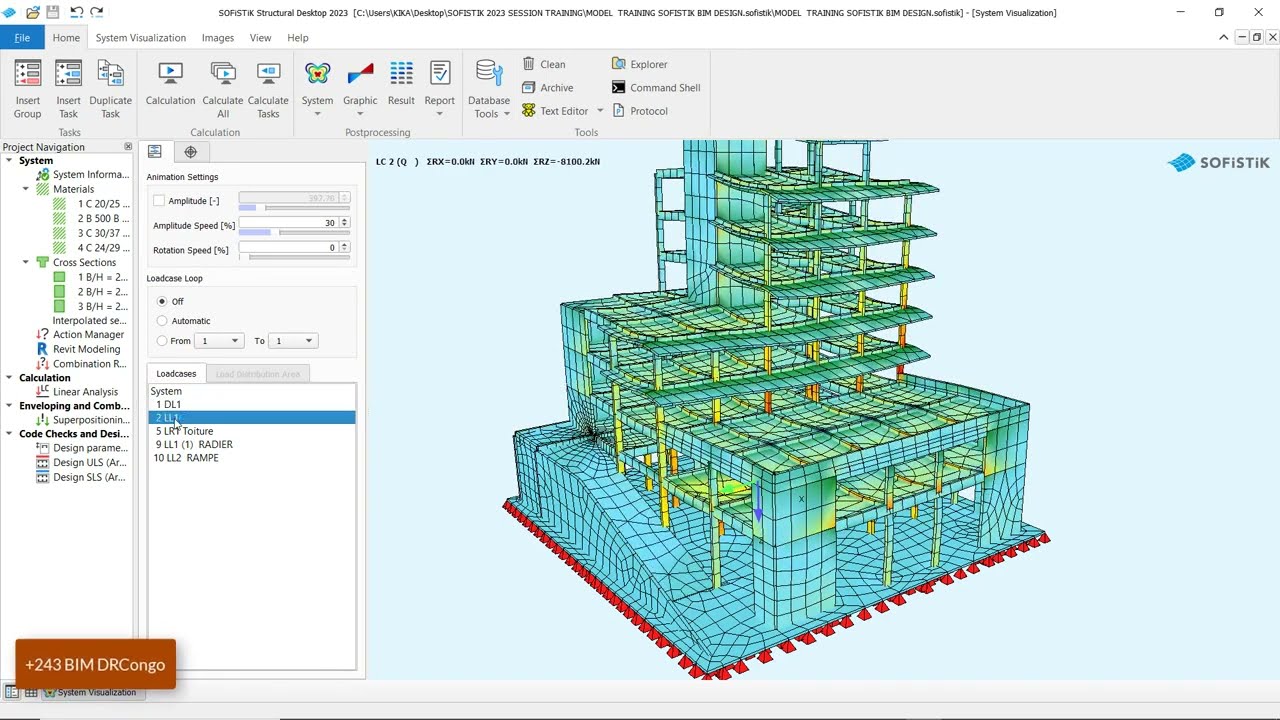Open the Design ULS task
This screenshot has width=1280, height=720.
coord(81,463)
